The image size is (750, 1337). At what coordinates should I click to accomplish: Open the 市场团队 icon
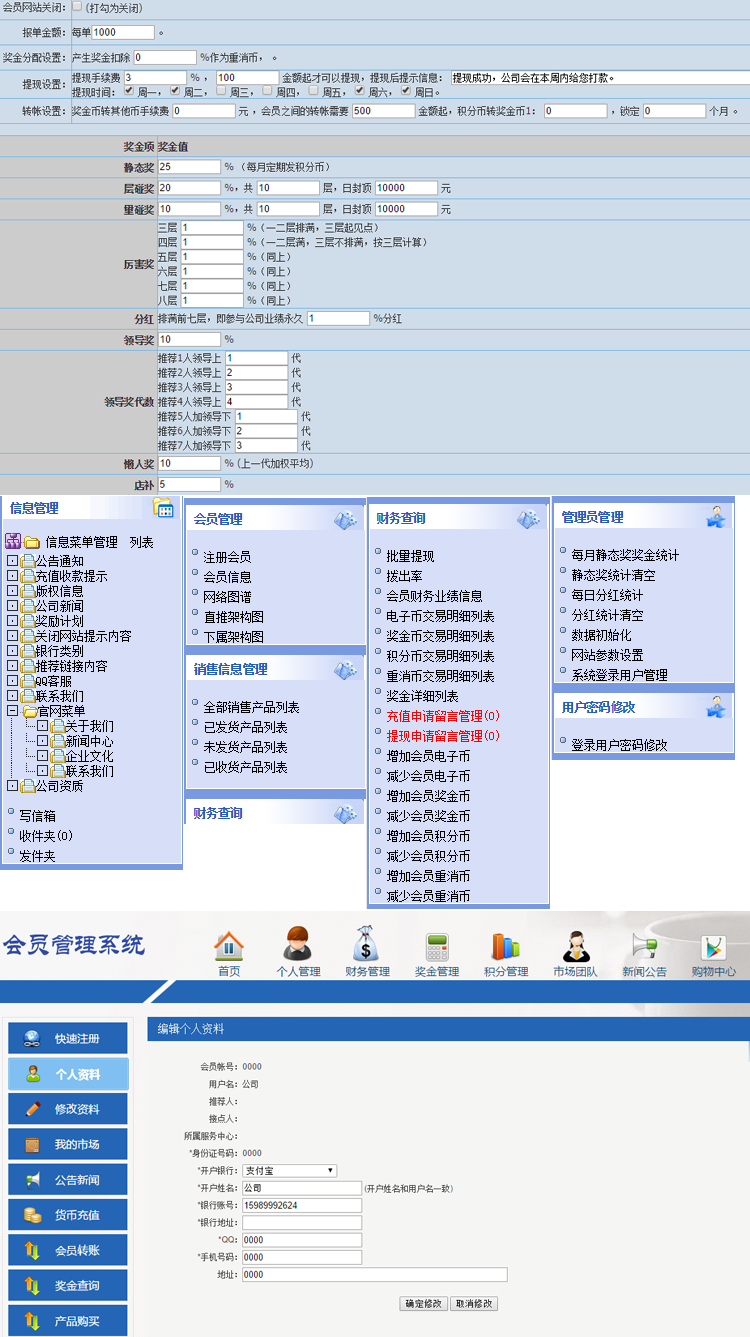(575, 946)
